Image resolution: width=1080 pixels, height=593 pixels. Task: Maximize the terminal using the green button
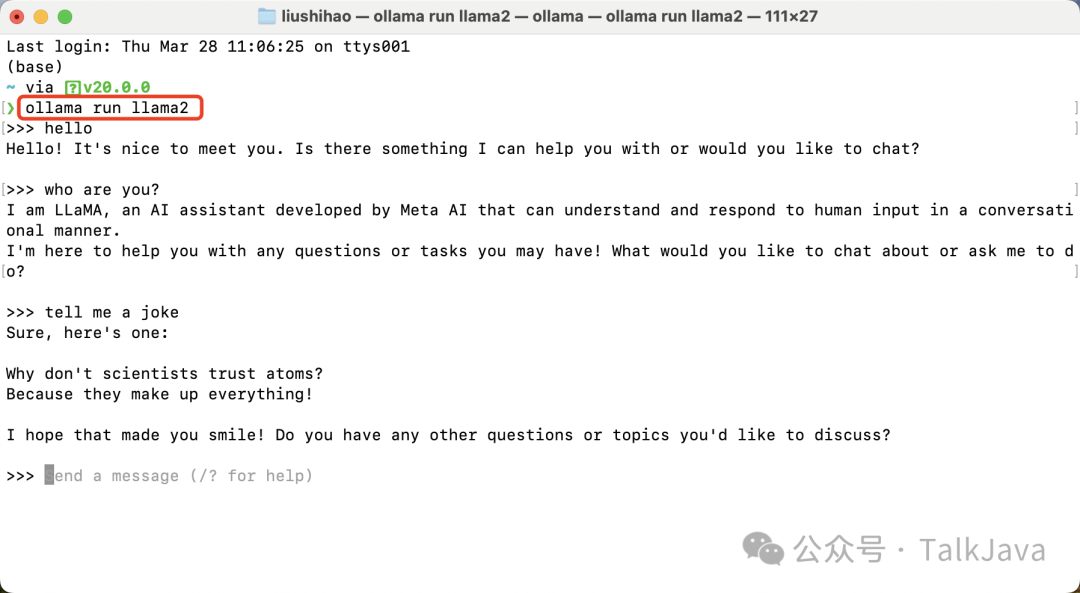tap(65, 16)
